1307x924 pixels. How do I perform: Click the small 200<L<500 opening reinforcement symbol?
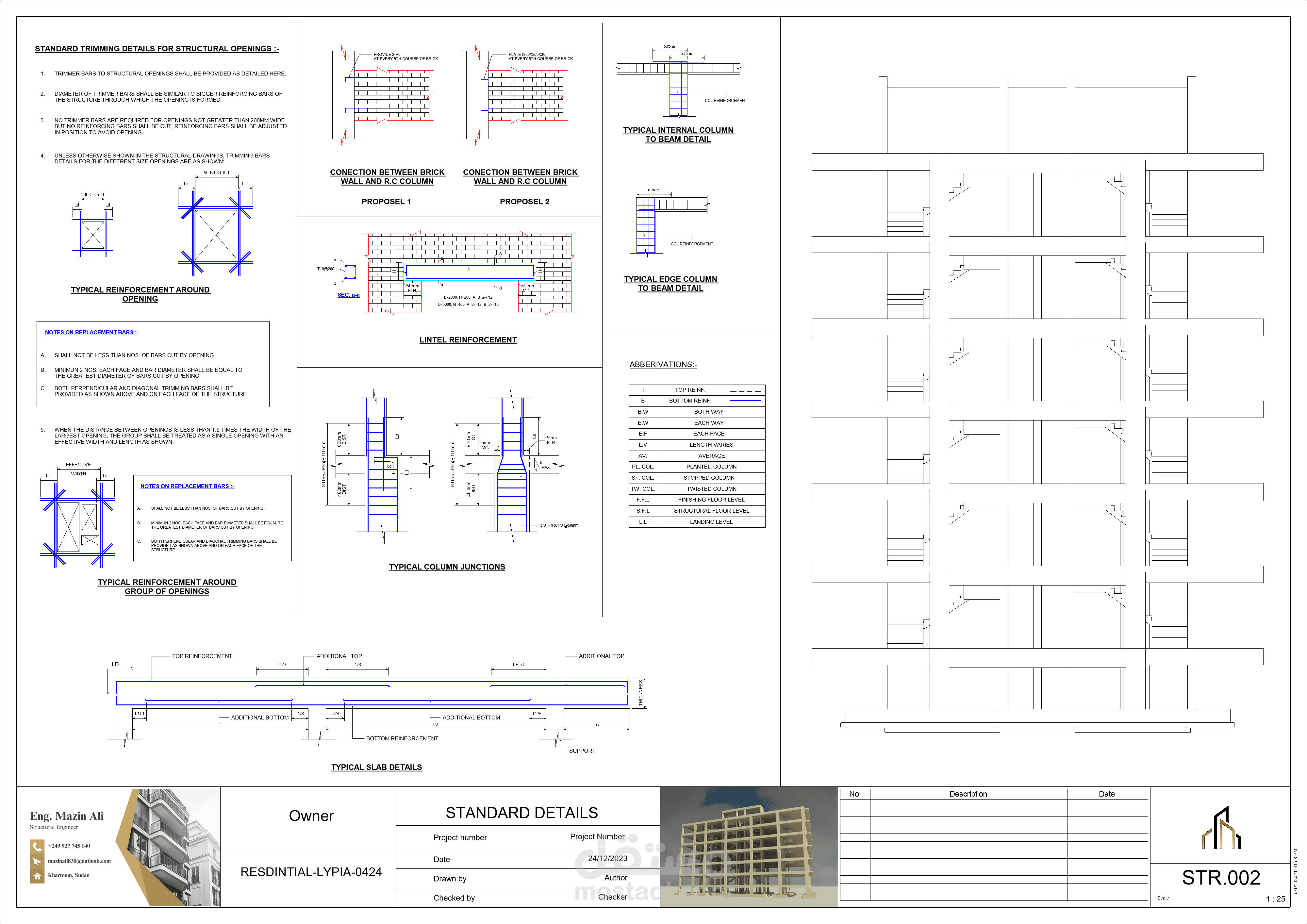(x=93, y=235)
